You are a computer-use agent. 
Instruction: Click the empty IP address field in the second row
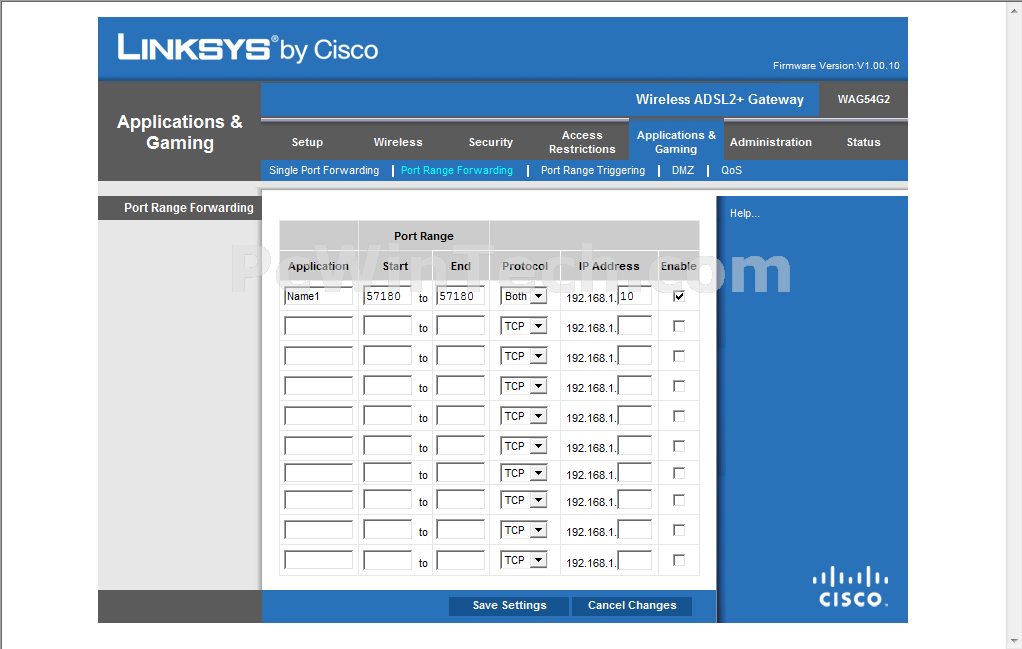[x=635, y=326]
